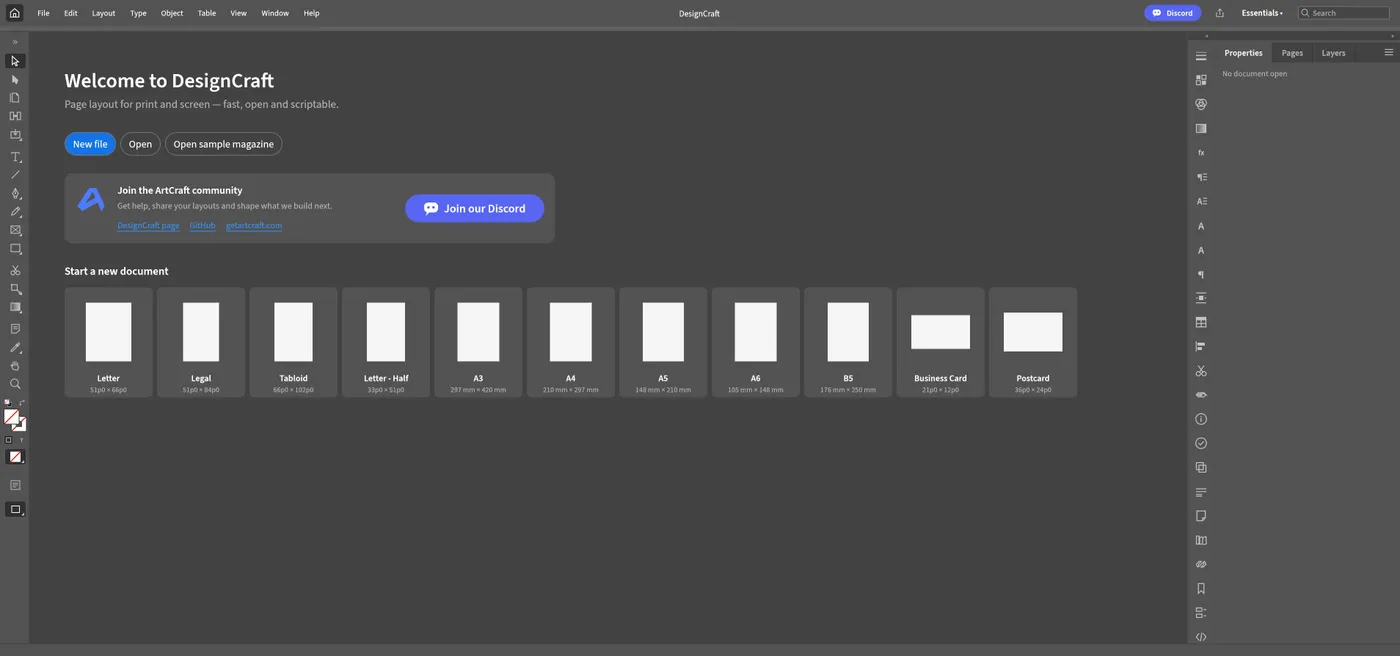Click the share/export icon in top bar
Image resolution: width=1400 pixels, height=656 pixels.
click(1220, 13)
